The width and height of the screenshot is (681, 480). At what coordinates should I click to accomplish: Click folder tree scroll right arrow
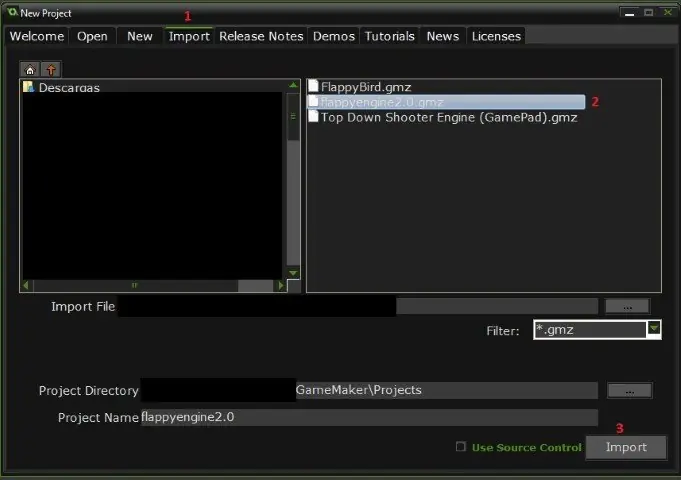click(281, 285)
